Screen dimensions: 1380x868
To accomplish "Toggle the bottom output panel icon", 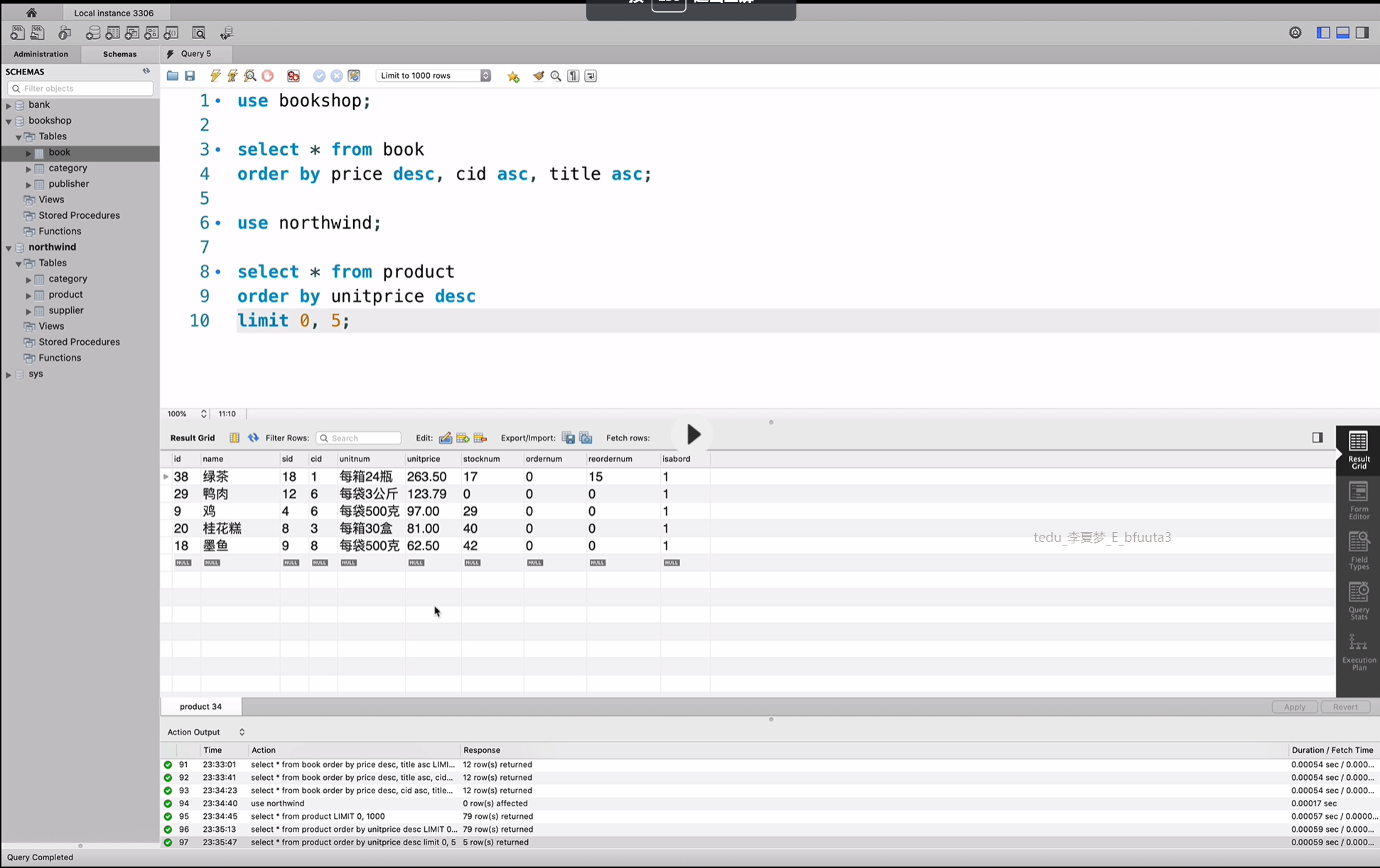I will pyautogui.click(x=1343, y=33).
